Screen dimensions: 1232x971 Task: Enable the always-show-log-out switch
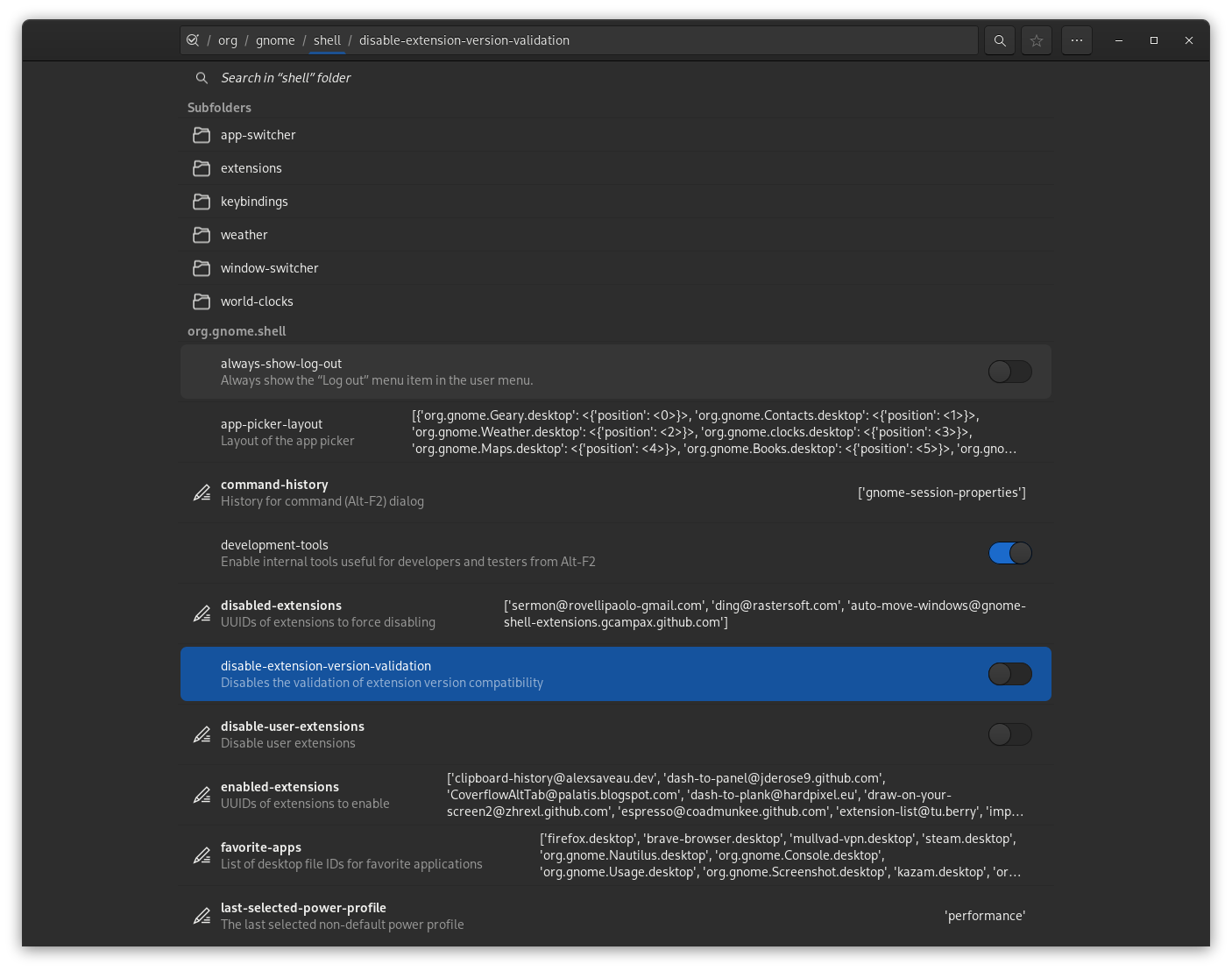(x=1009, y=372)
